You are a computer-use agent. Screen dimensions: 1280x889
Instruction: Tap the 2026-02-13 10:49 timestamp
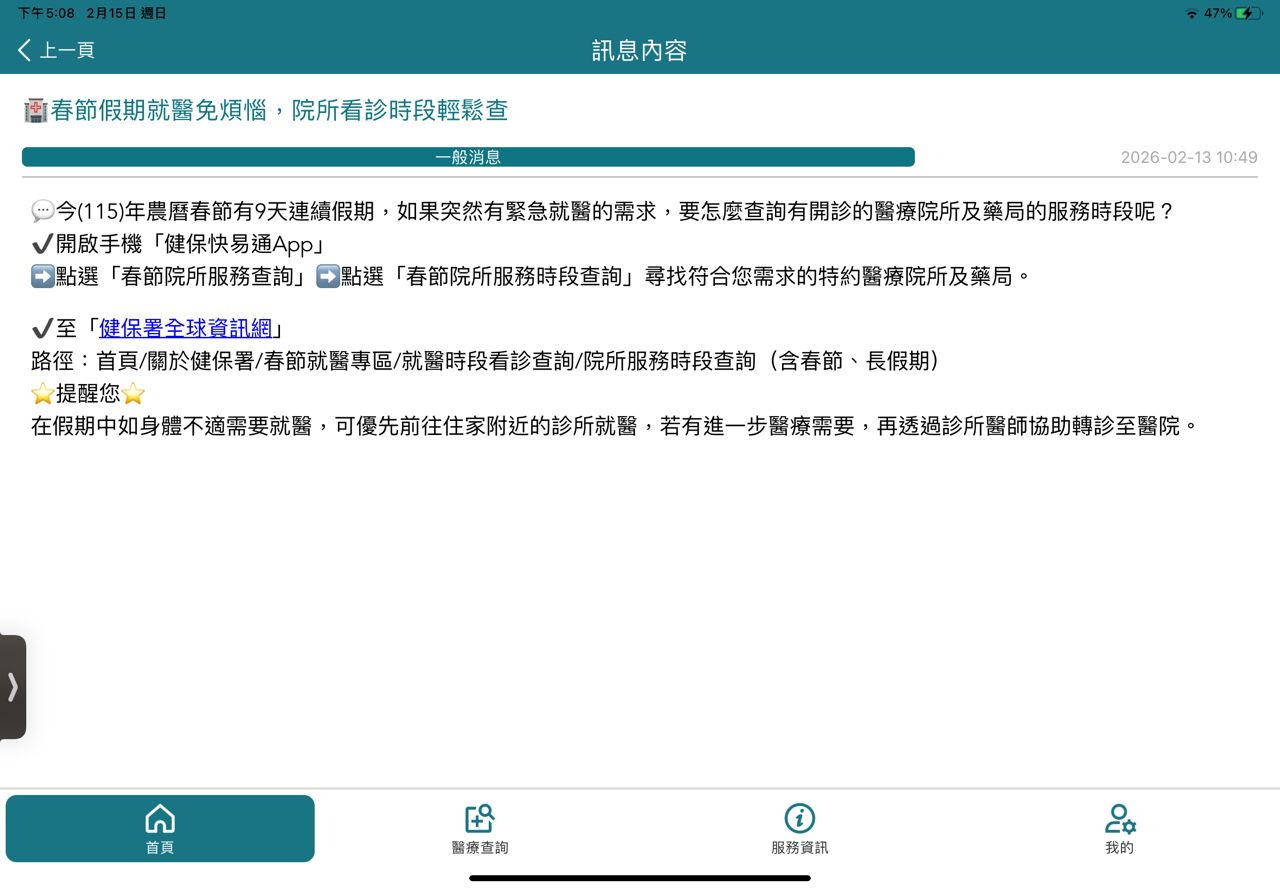click(1188, 157)
